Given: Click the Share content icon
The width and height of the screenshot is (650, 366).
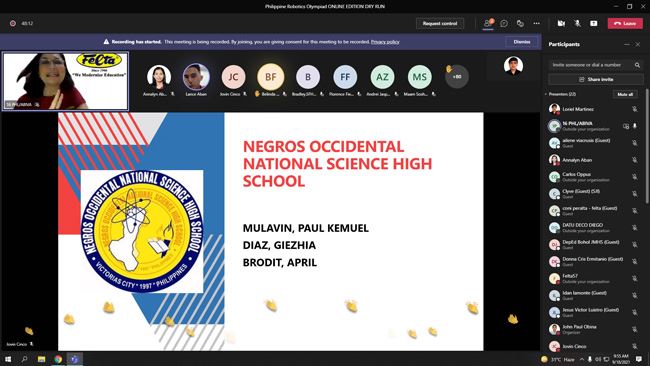Looking at the screenshot, I should [x=594, y=24].
